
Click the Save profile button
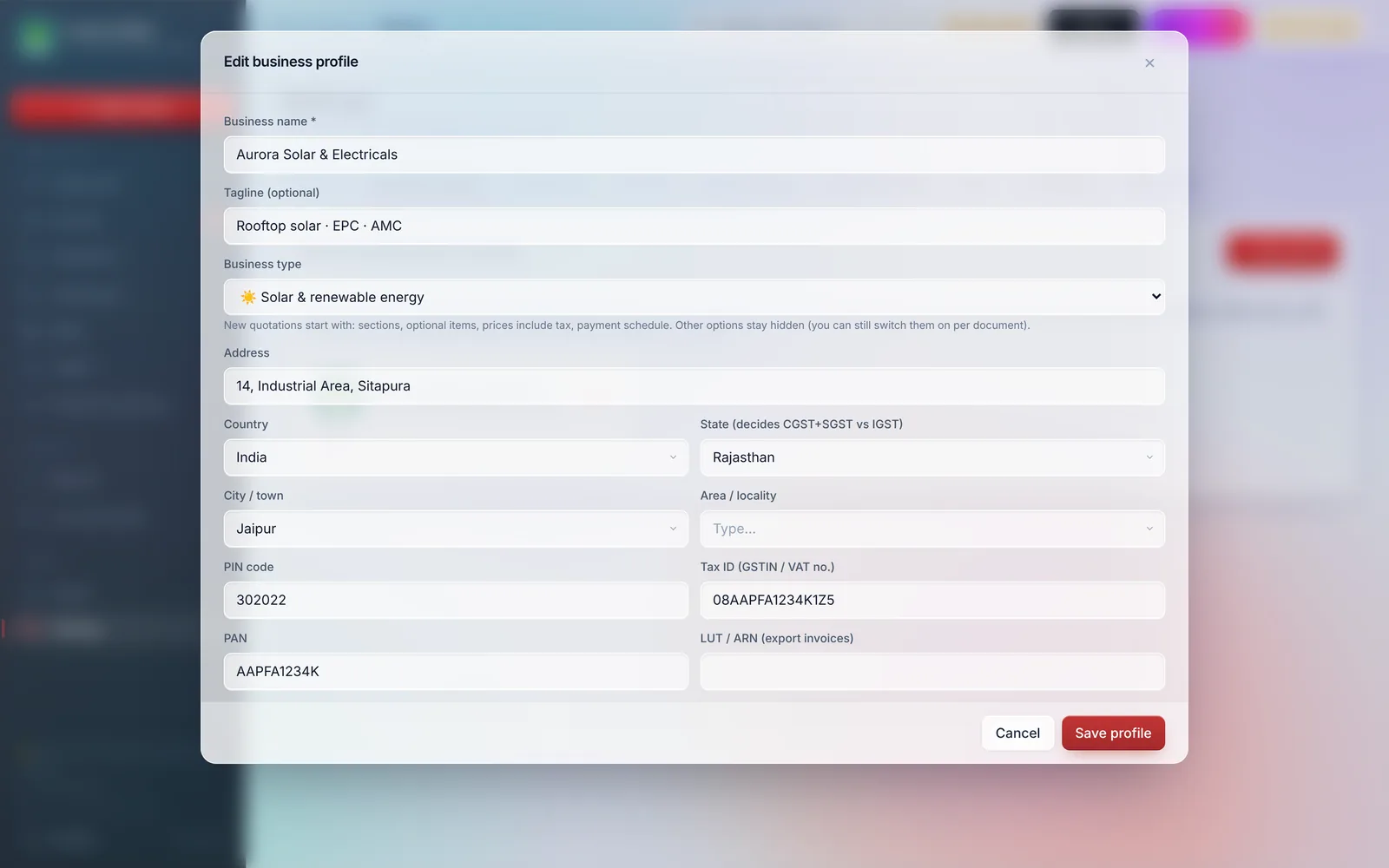pos(1113,733)
